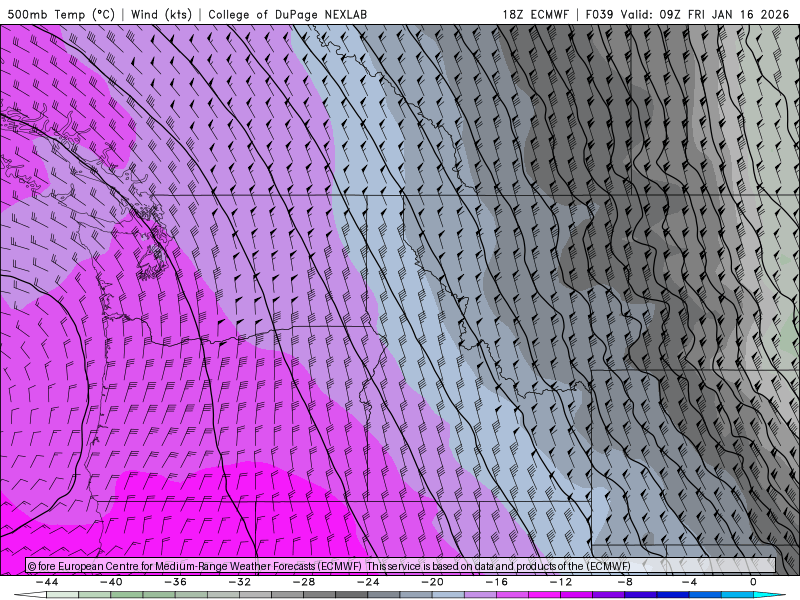Click the white arrow at colorbar's left end
800x600 pixels.
coord(30,595)
